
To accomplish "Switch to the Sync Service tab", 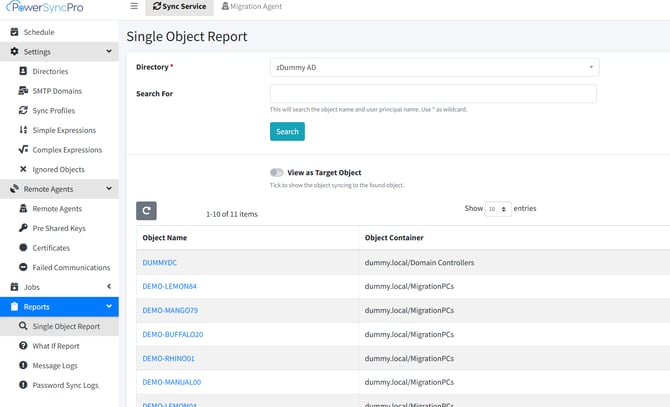I will 179,6.
